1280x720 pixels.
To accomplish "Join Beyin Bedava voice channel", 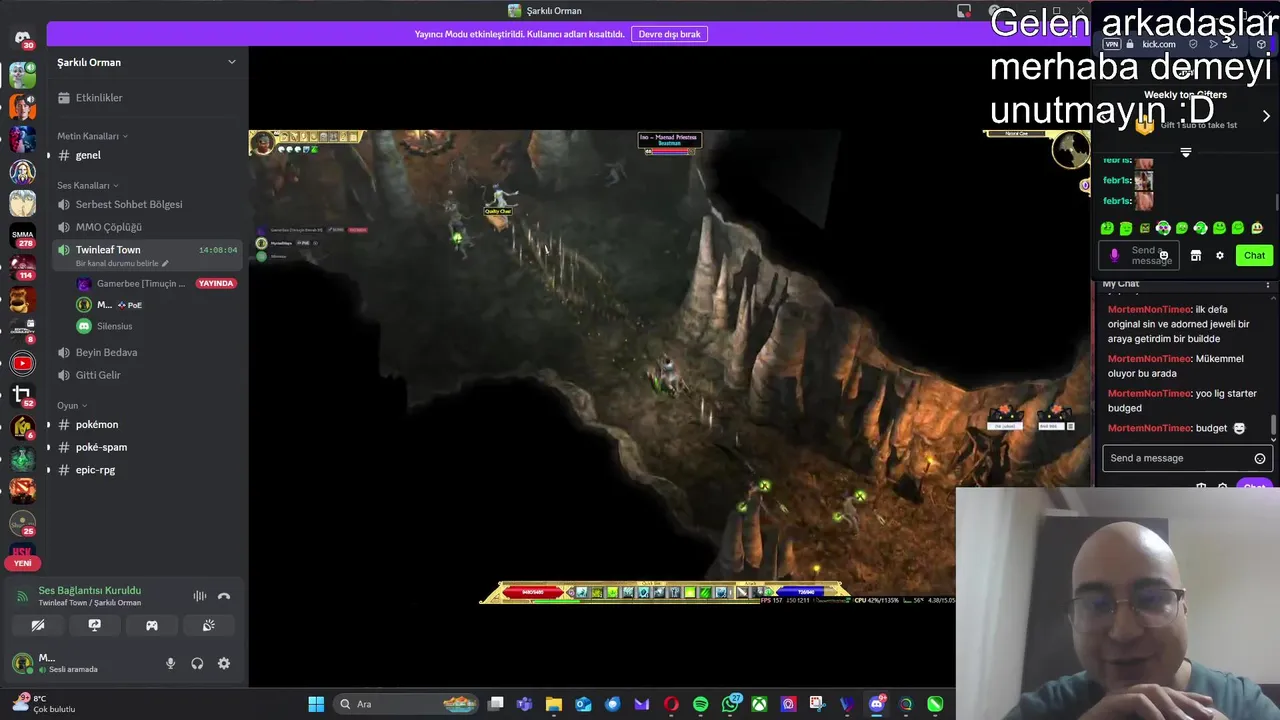I will click(147, 352).
